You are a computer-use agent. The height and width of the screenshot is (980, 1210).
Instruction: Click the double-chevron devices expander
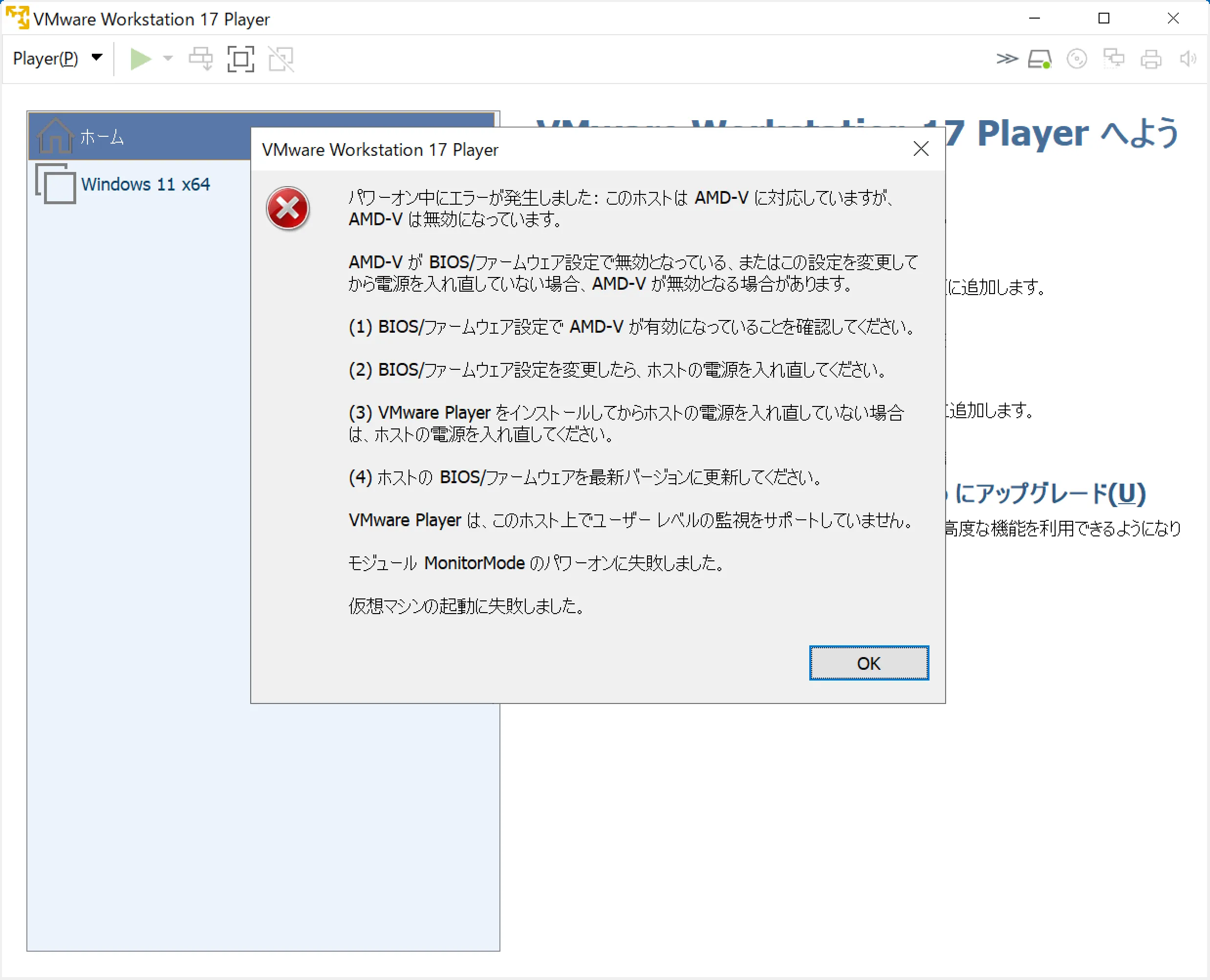(x=1007, y=59)
